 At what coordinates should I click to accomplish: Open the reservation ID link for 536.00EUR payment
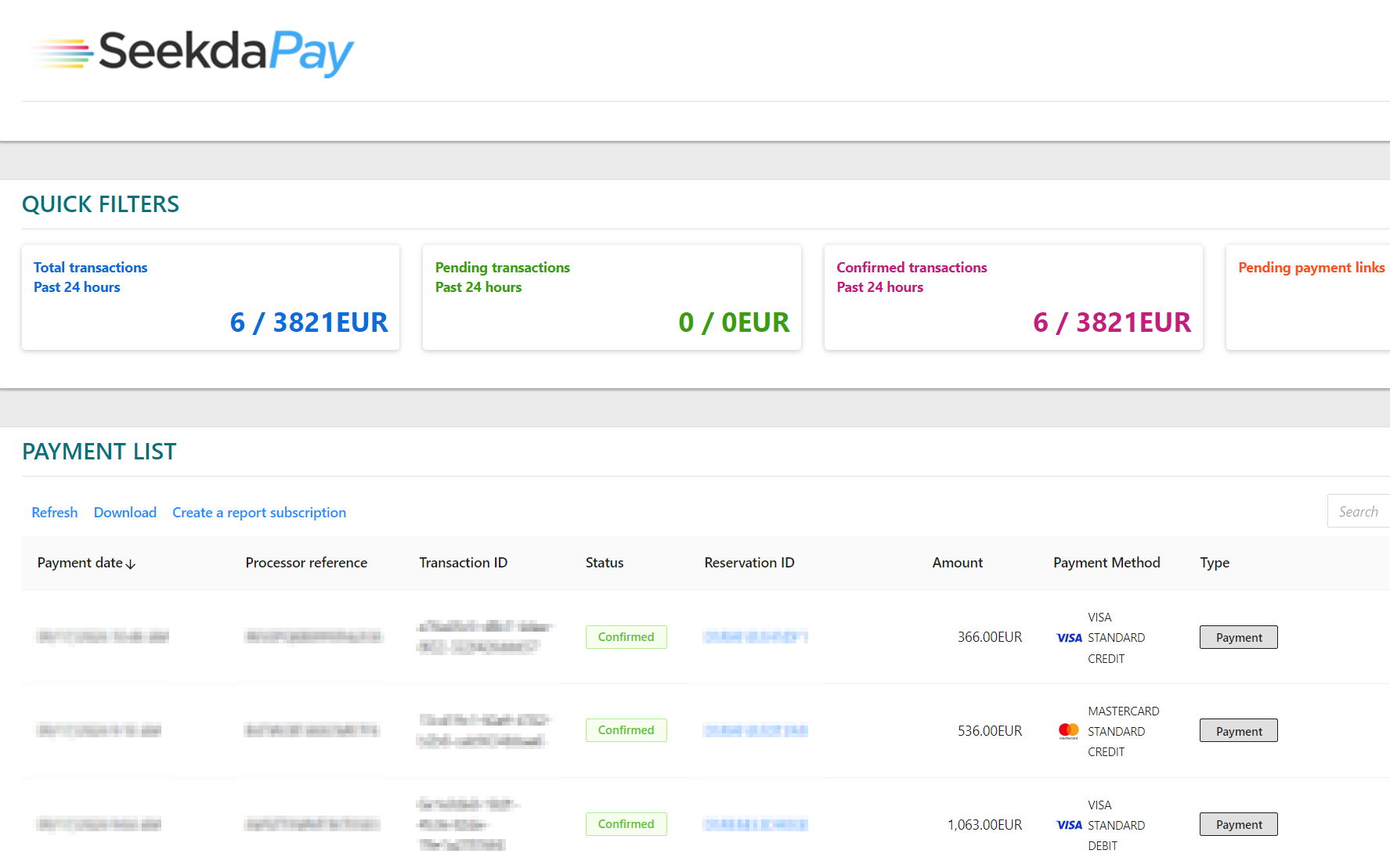click(x=756, y=731)
